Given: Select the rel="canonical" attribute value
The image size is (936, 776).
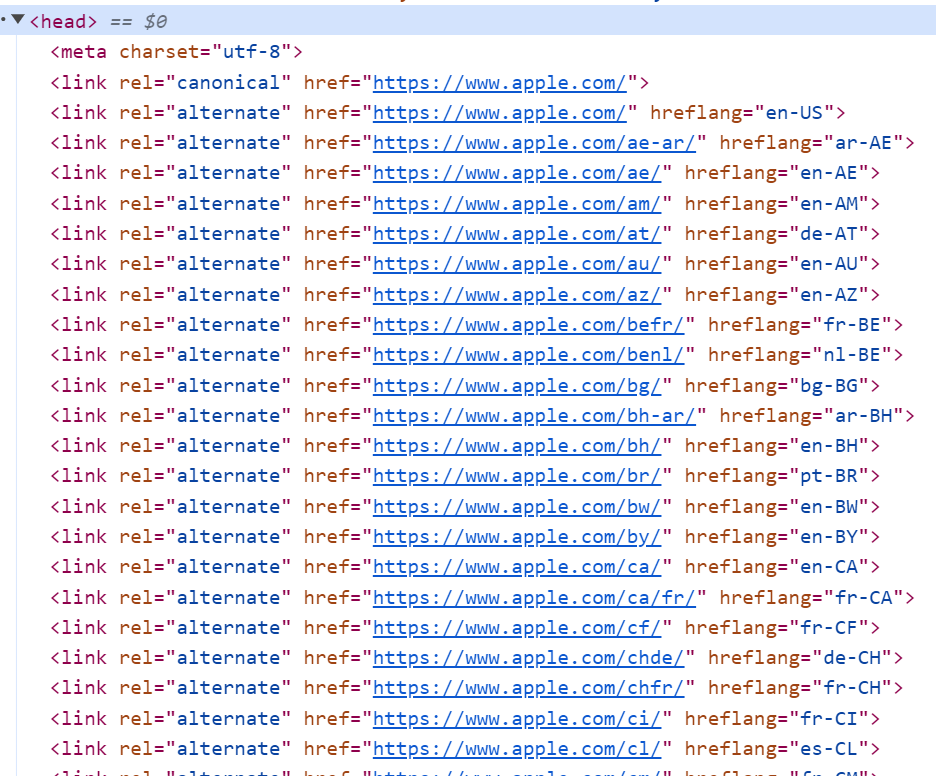Looking at the screenshot, I should [228, 82].
